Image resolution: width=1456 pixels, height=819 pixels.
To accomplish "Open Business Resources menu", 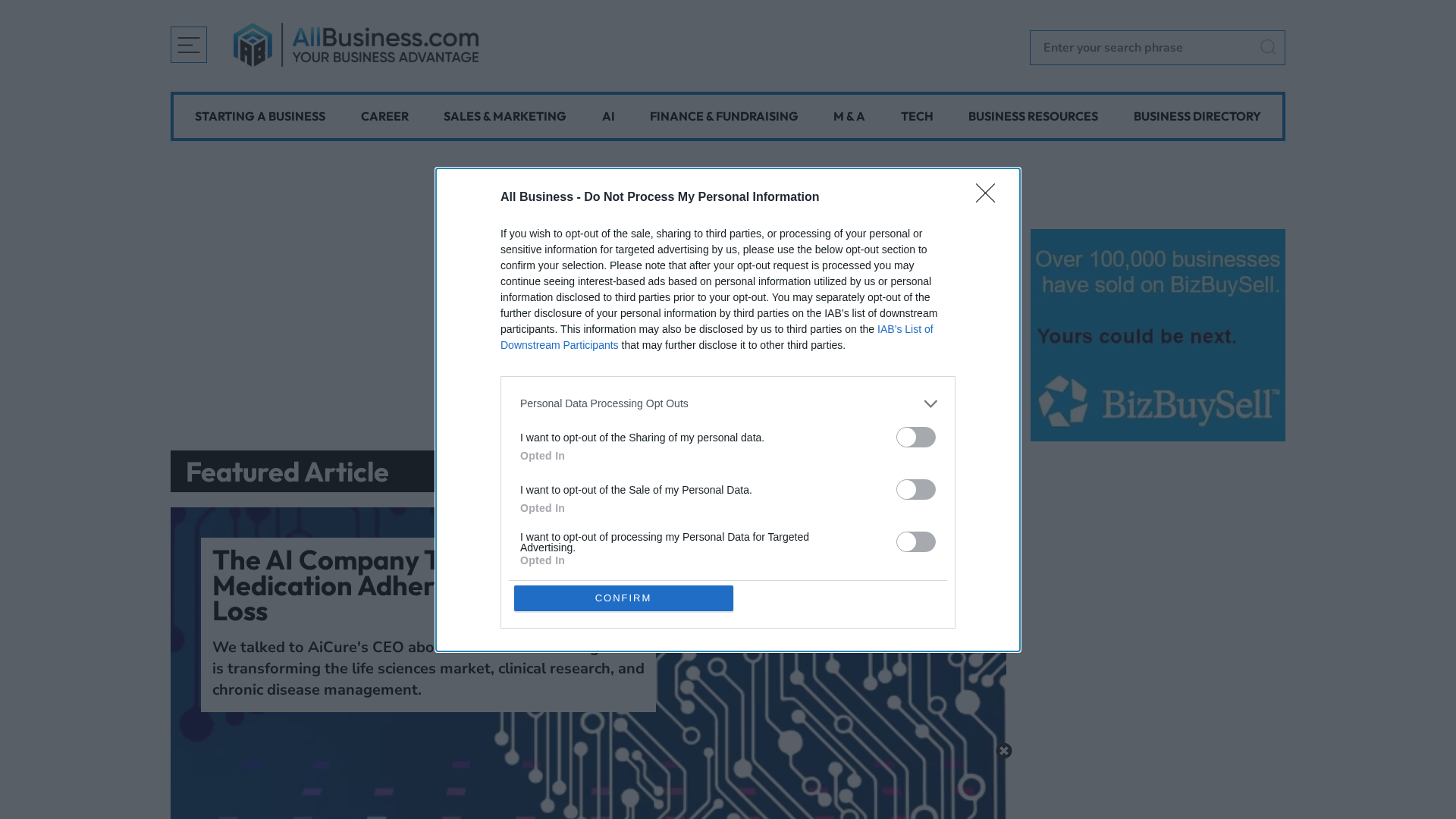I will tap(1033, 117).
